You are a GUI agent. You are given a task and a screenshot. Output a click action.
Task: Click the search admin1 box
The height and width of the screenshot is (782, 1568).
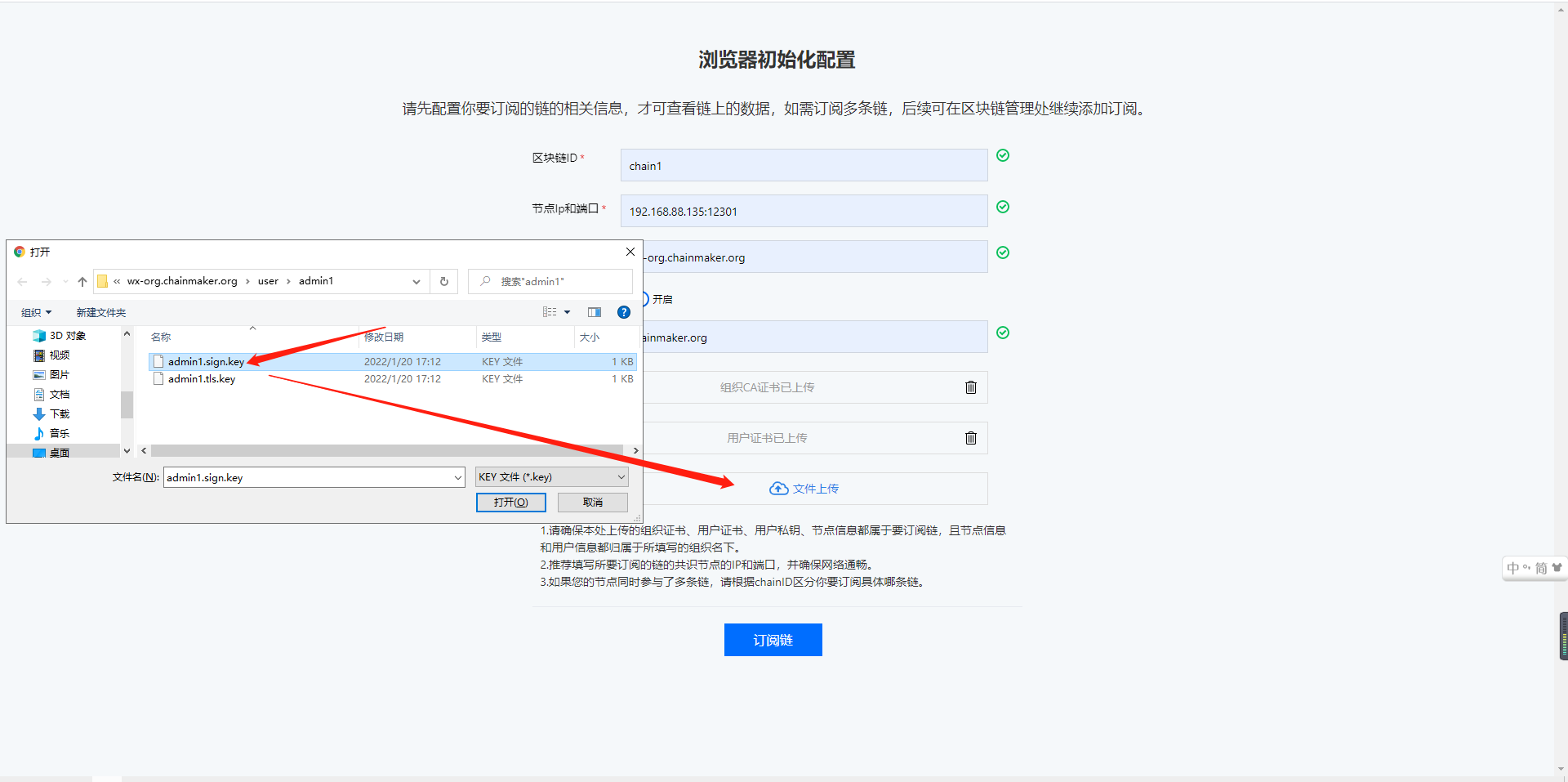click(550, 281)
